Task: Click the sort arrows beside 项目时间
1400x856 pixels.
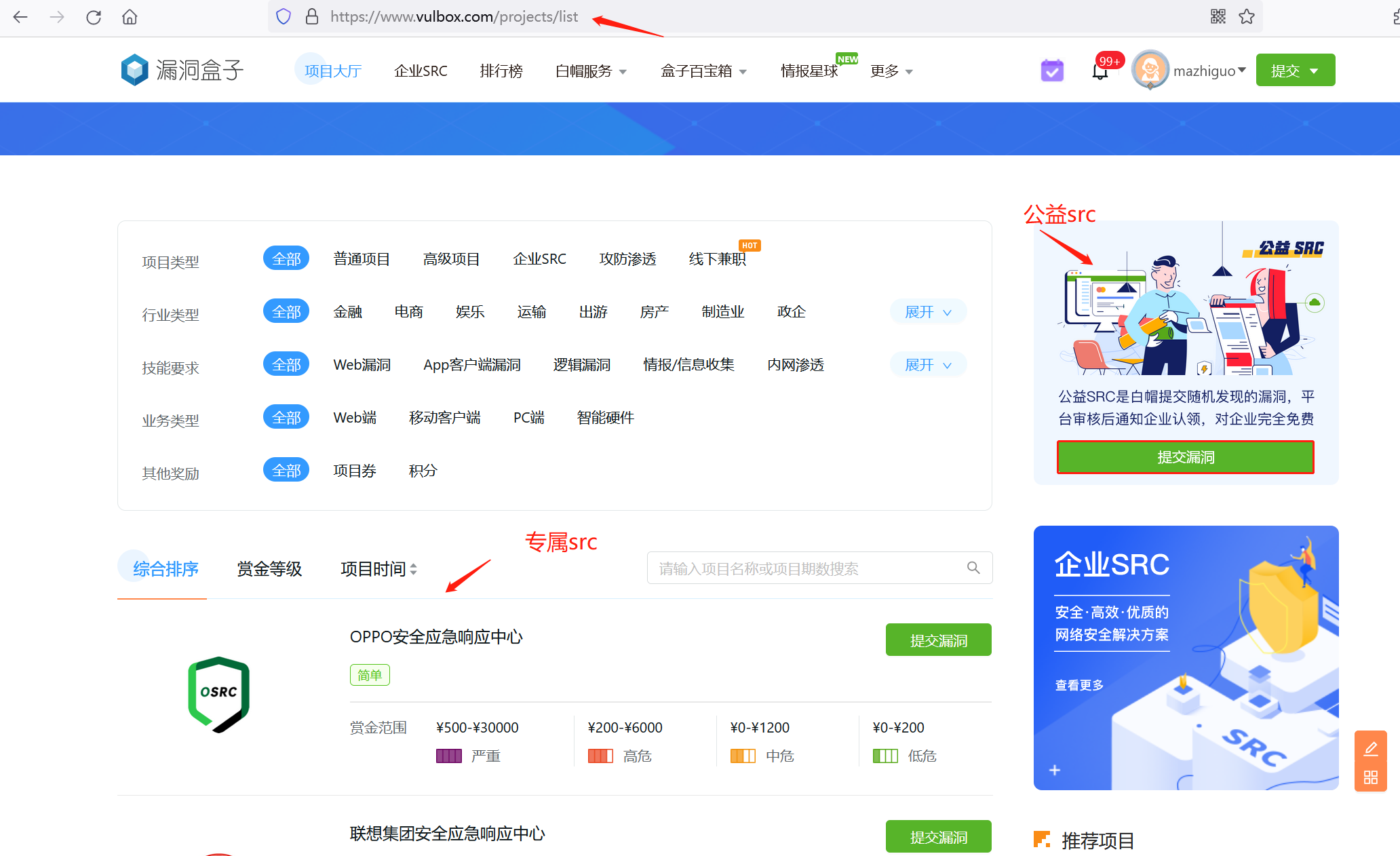Action: (x=414, y=569)
